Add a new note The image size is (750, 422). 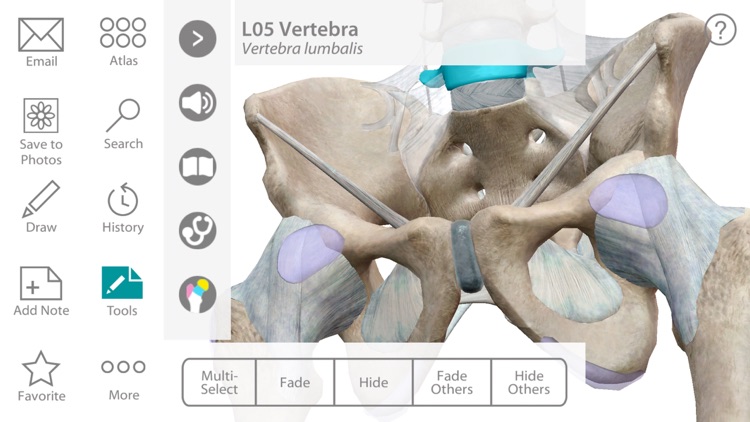coord(41,291)
